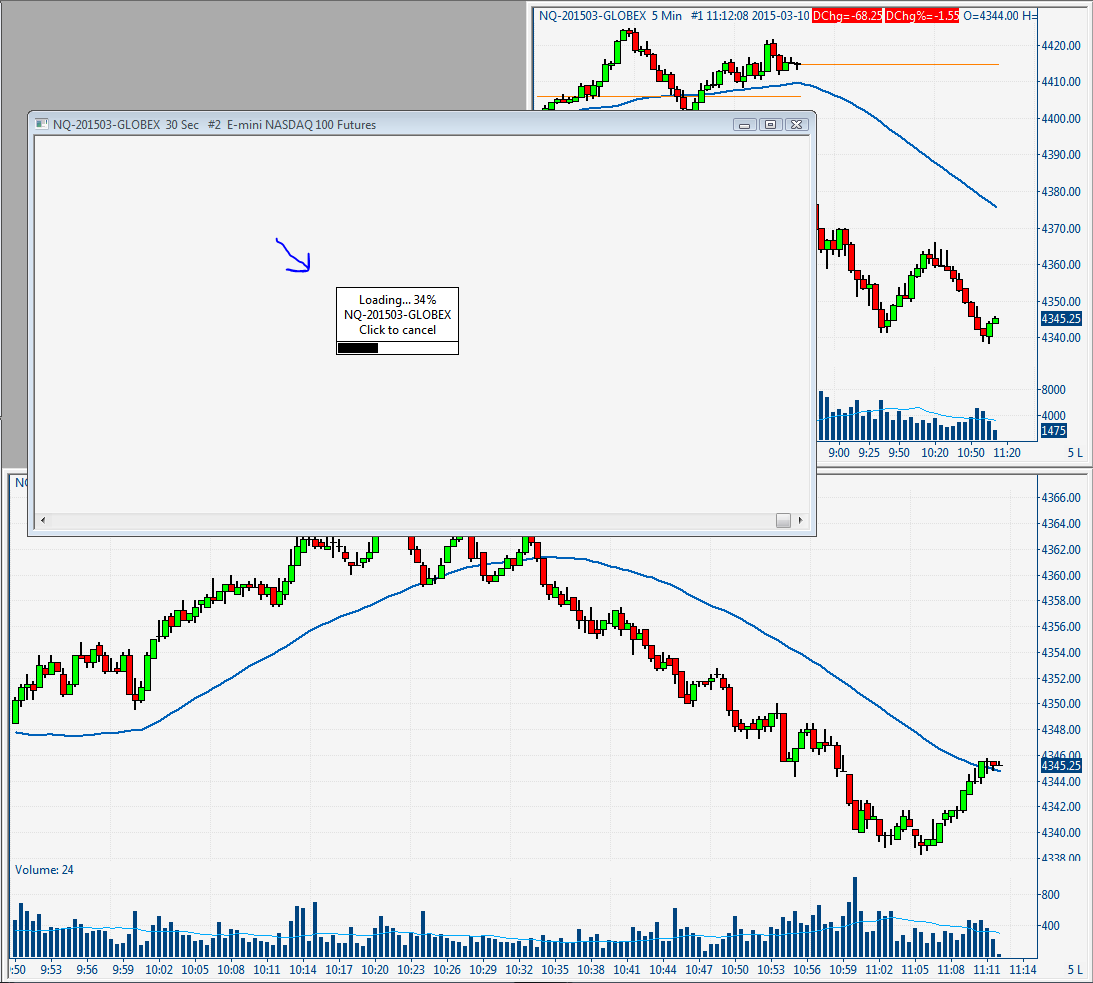Click the 1475 volume value box

[x=1053, y=431]
